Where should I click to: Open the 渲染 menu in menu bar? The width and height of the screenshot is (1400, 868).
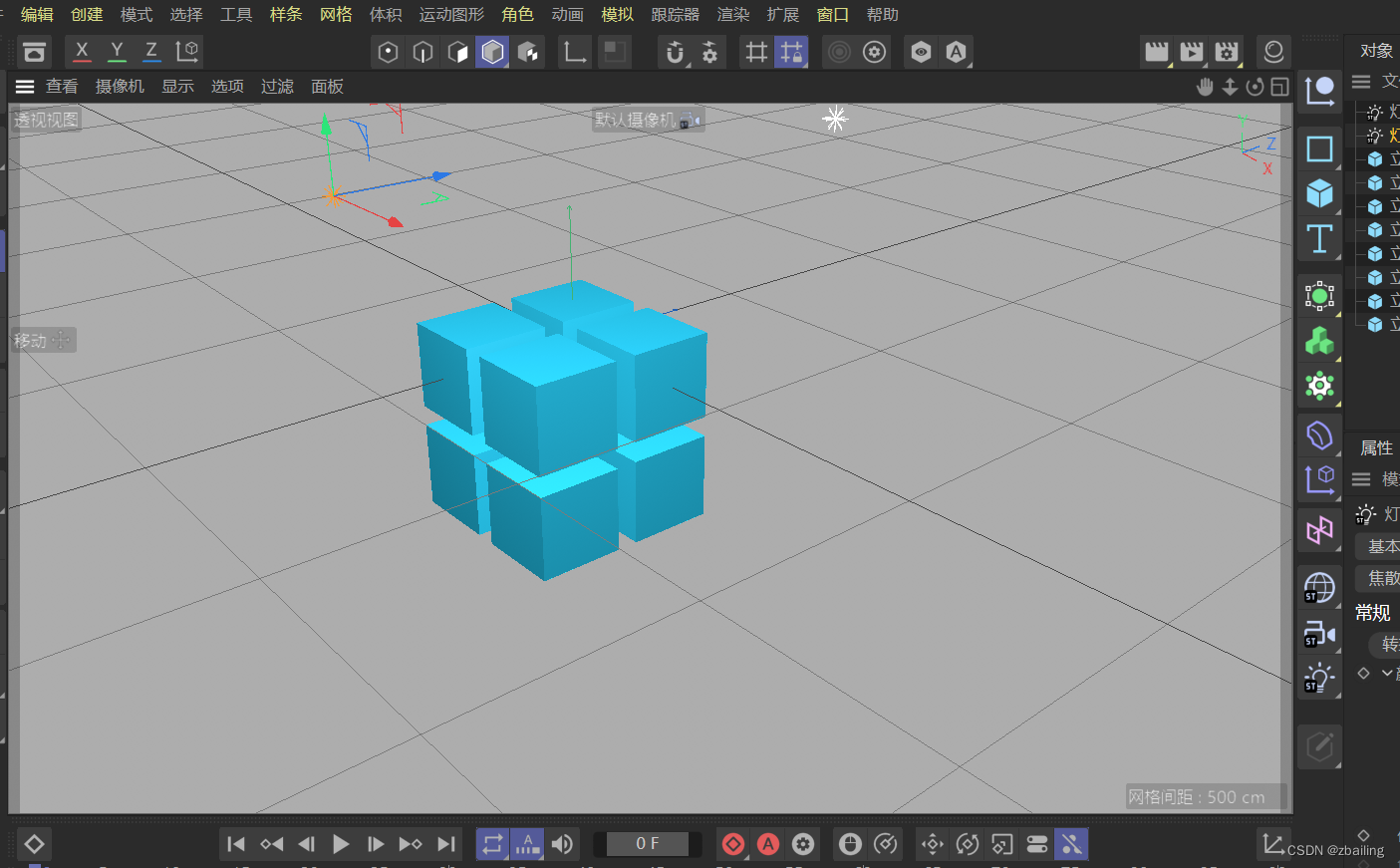click(732, 15)
